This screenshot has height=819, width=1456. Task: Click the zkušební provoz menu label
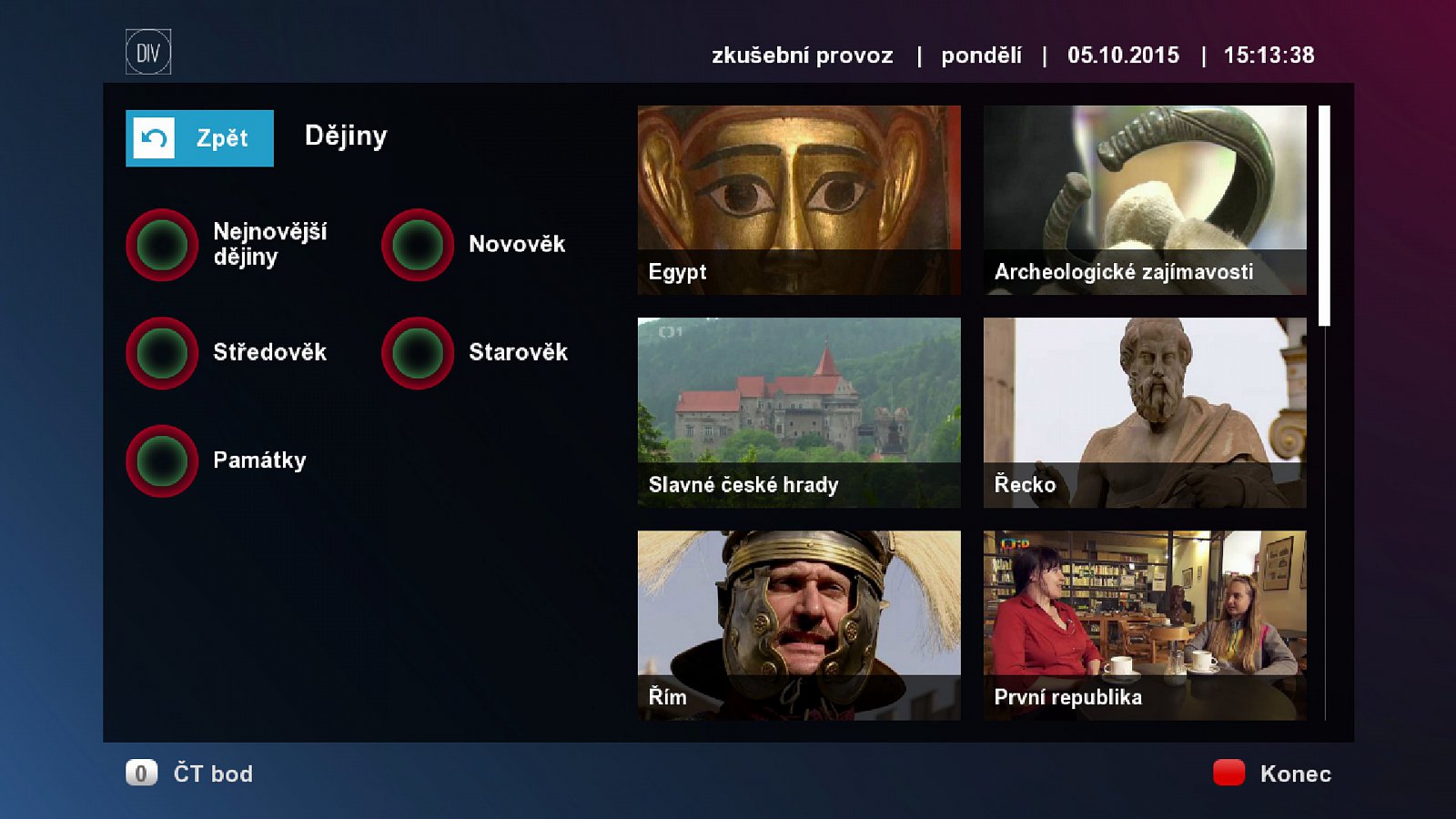[802, 56]
